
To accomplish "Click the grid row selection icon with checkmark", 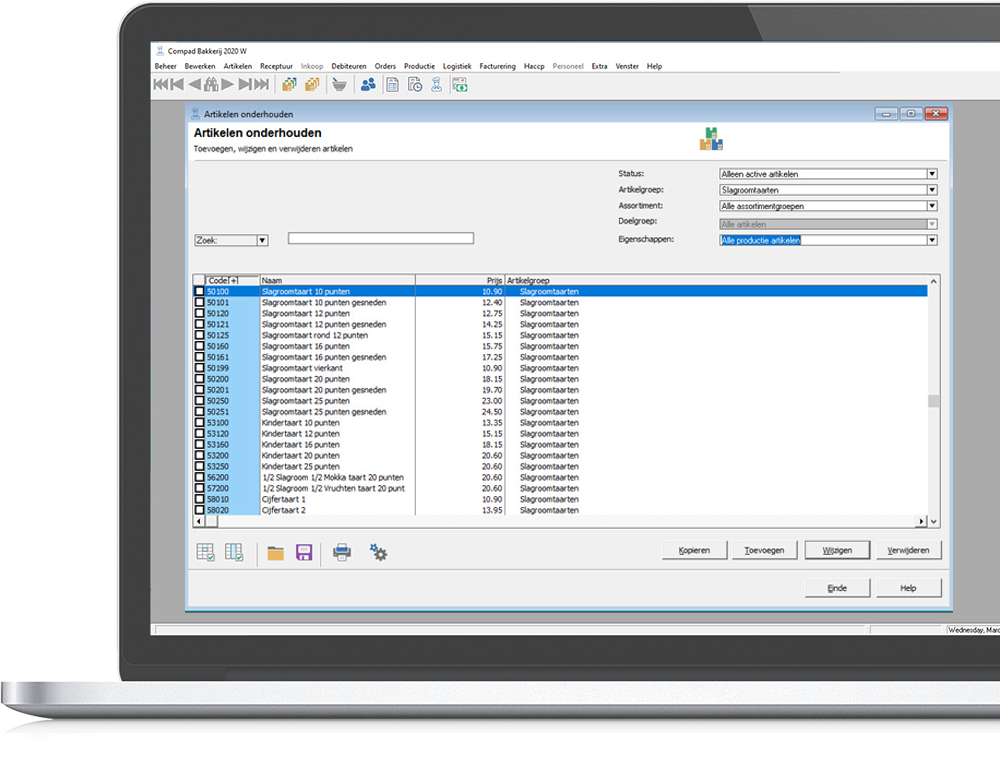I will (x=205, y=552).
